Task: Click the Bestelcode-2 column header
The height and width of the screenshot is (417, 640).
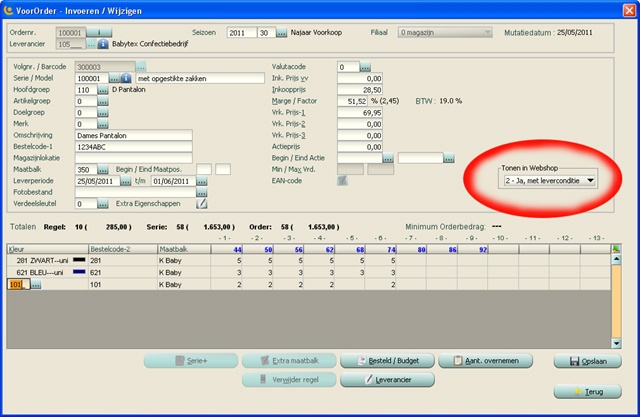Action: coord(123,249)
